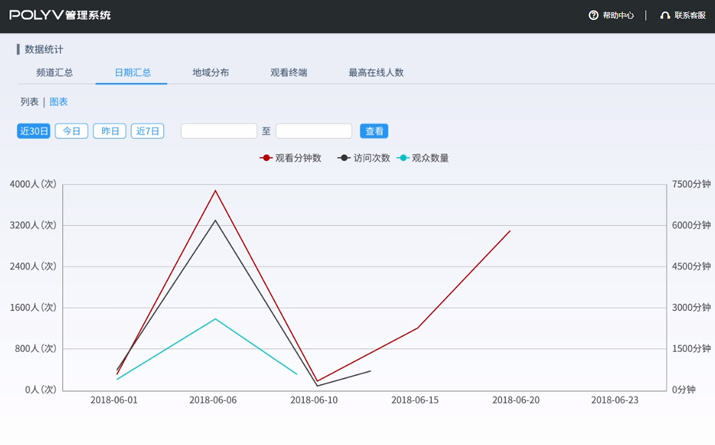Select the 近30日 date range
This screenshot has width=715, height=445.
pos(34,131)
